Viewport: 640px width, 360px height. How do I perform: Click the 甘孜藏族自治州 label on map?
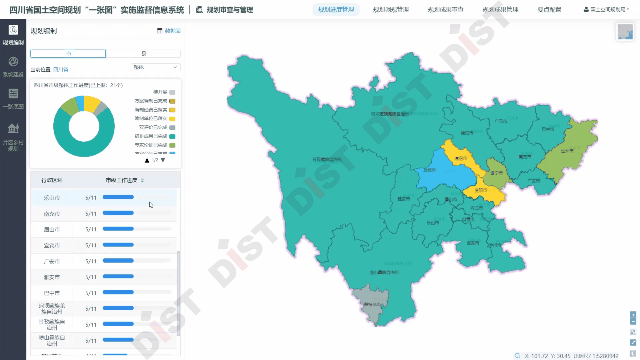point(327,160)
